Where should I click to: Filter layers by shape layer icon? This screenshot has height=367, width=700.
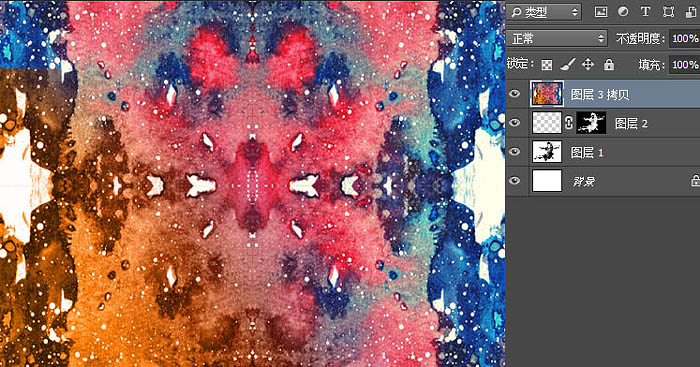point(668,12)
